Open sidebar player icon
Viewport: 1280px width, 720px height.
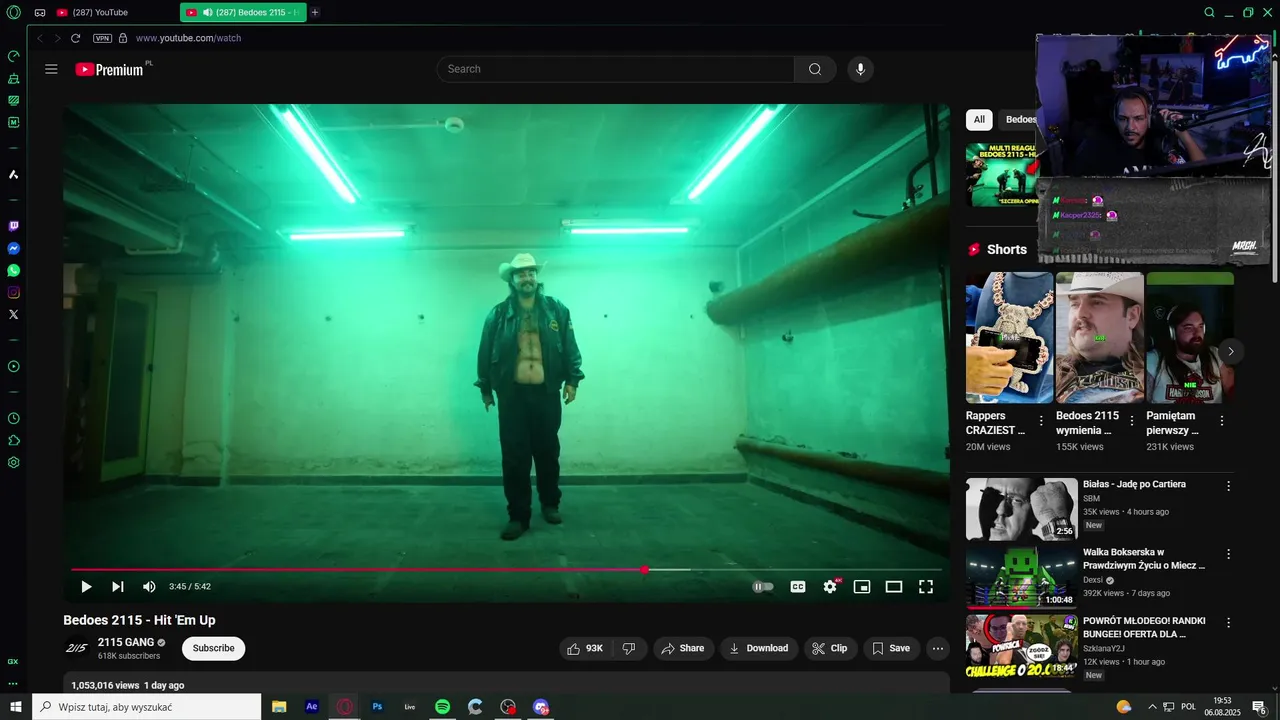pos(13,367)
